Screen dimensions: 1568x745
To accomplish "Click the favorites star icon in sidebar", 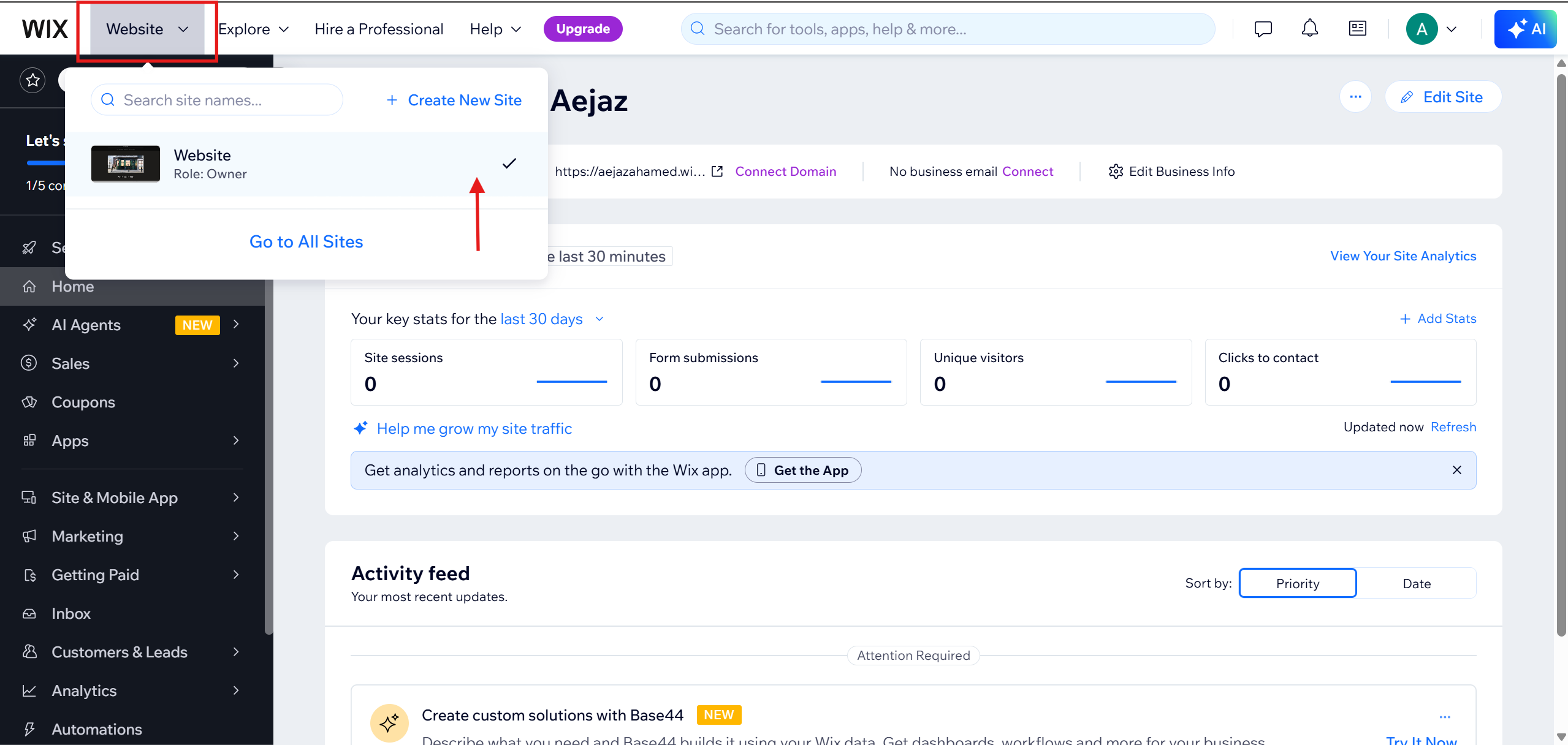I will coord(32,80).
